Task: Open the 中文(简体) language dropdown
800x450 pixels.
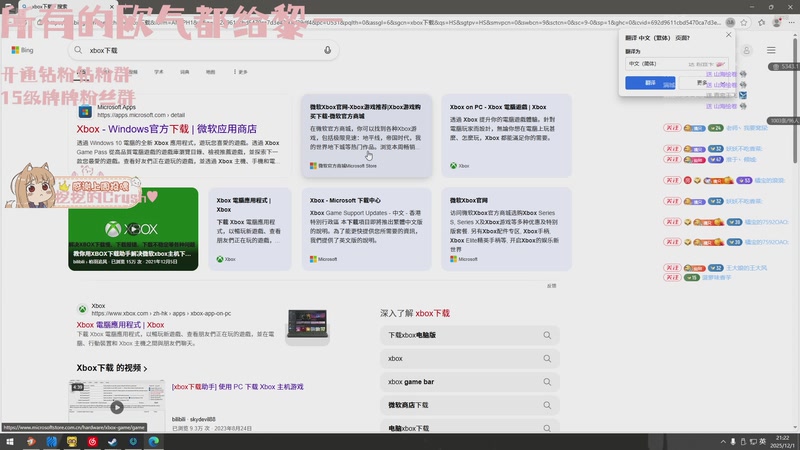Action: click(677, 64)
